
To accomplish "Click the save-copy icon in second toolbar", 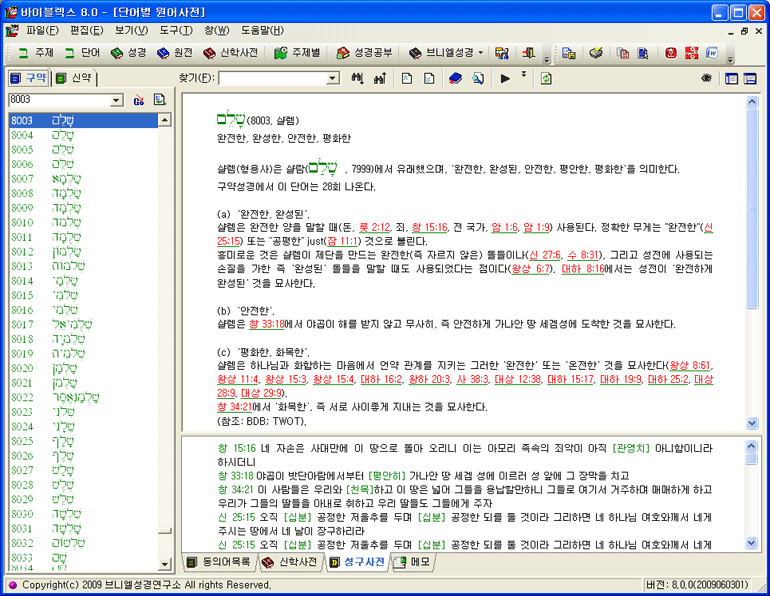I will pyautogui.click(x=569, y=53).
